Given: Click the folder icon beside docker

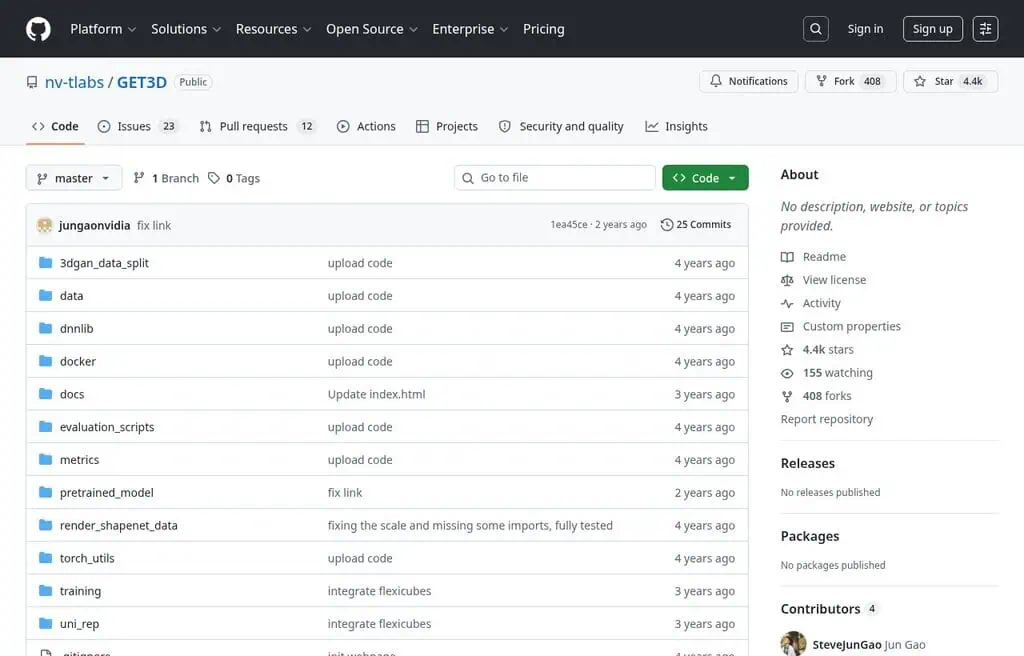Looking at the screenshot, I should [45, 361].
